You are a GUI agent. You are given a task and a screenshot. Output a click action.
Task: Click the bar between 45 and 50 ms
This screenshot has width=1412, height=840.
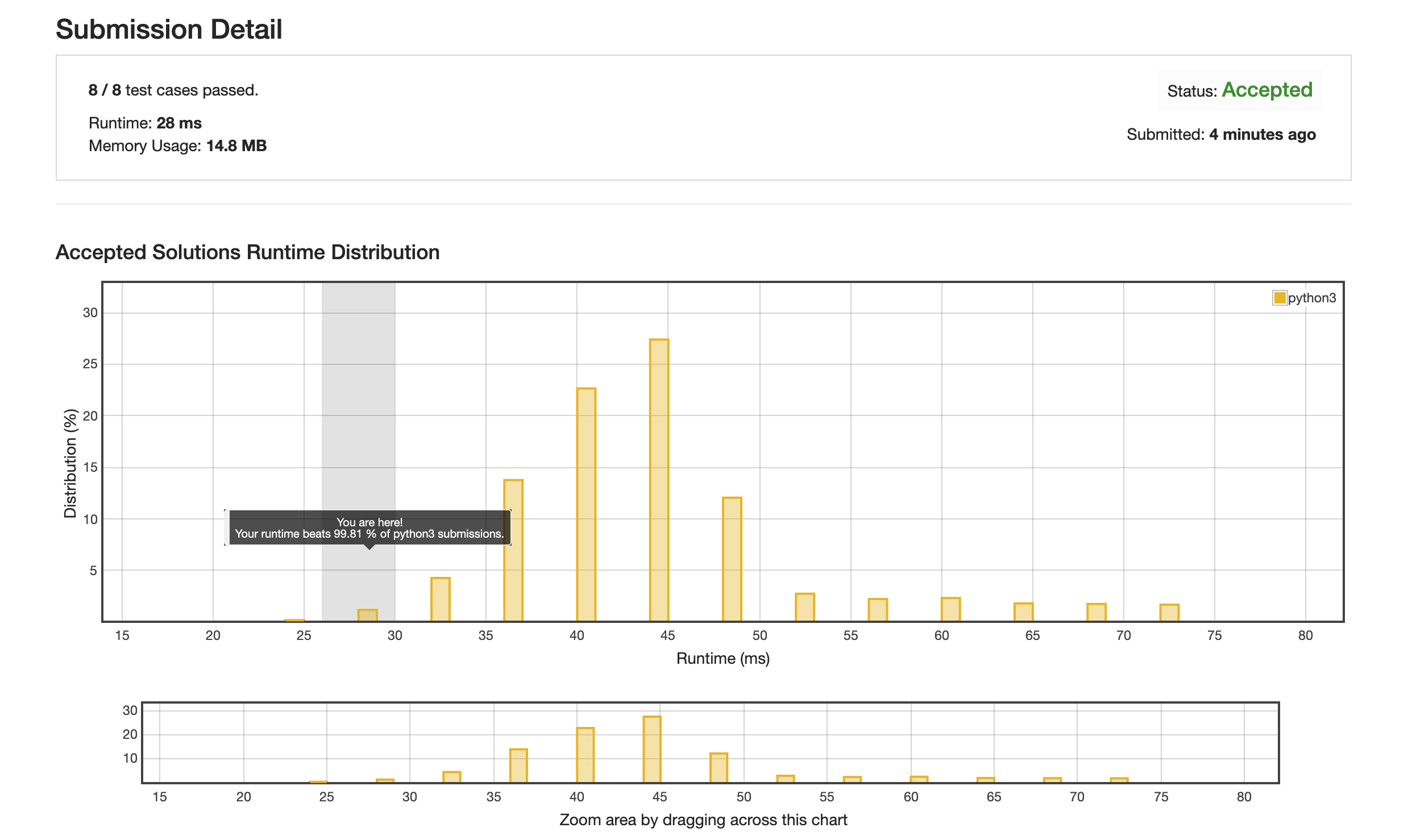732,559
